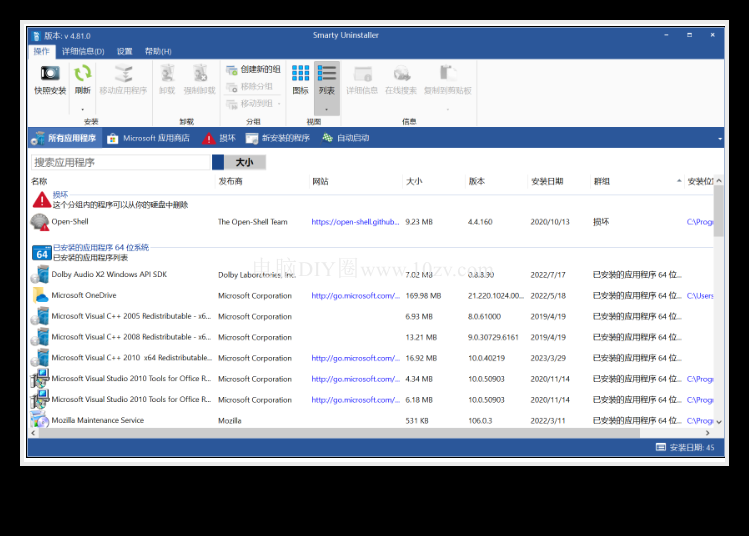Sort by 版本 column header
749x536 pixels.
[476, 182]
